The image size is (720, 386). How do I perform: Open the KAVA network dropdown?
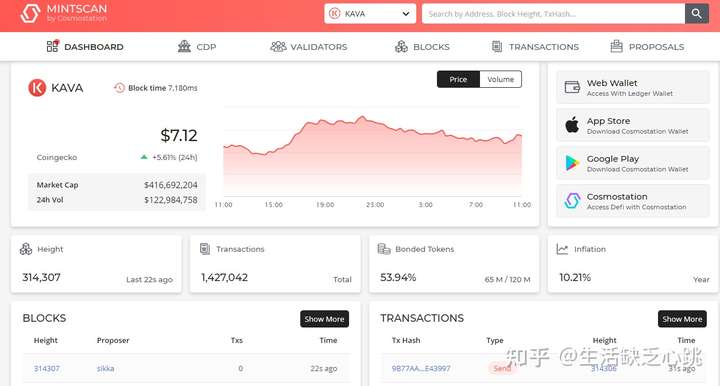click(370, 14)
